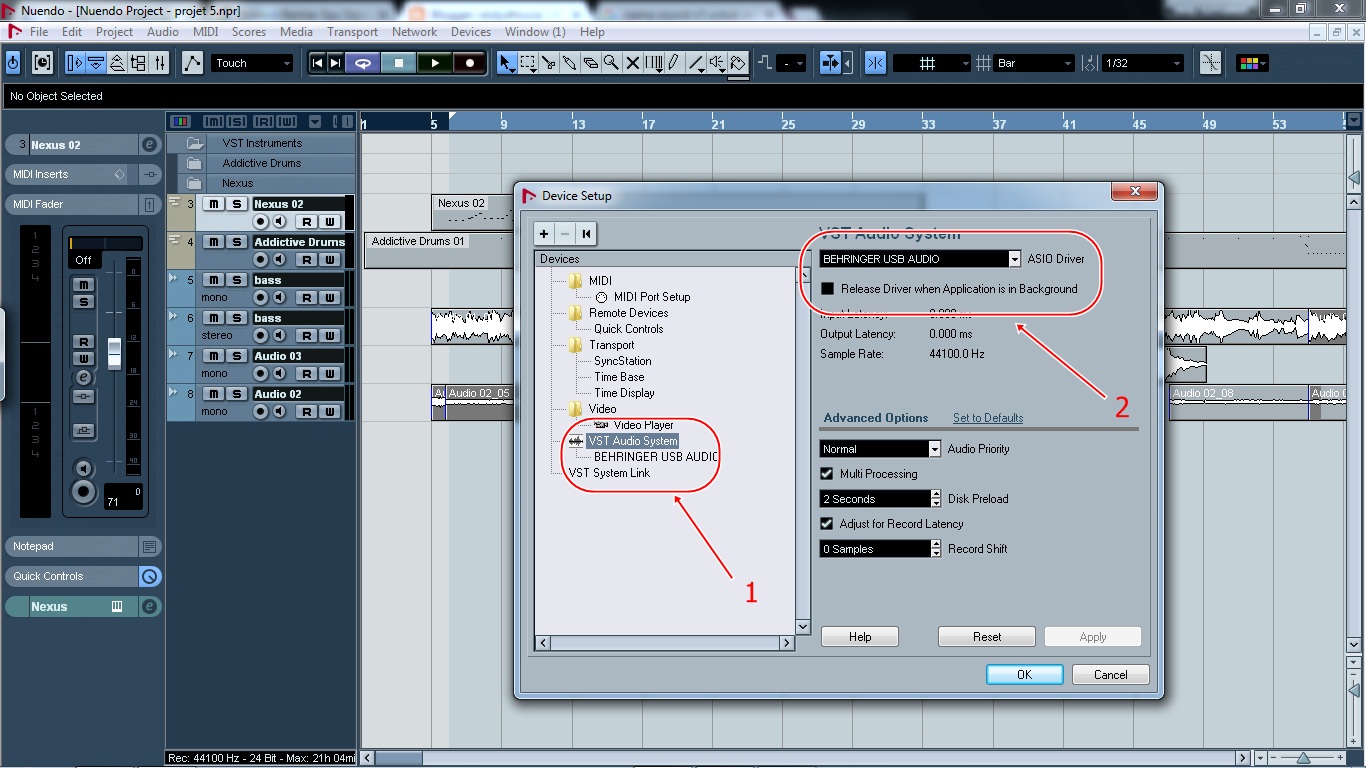The width and height of the screenshot is (1366, 768).
Task: Cancel the Device Setup dialog
Action: click(1110, 675)
